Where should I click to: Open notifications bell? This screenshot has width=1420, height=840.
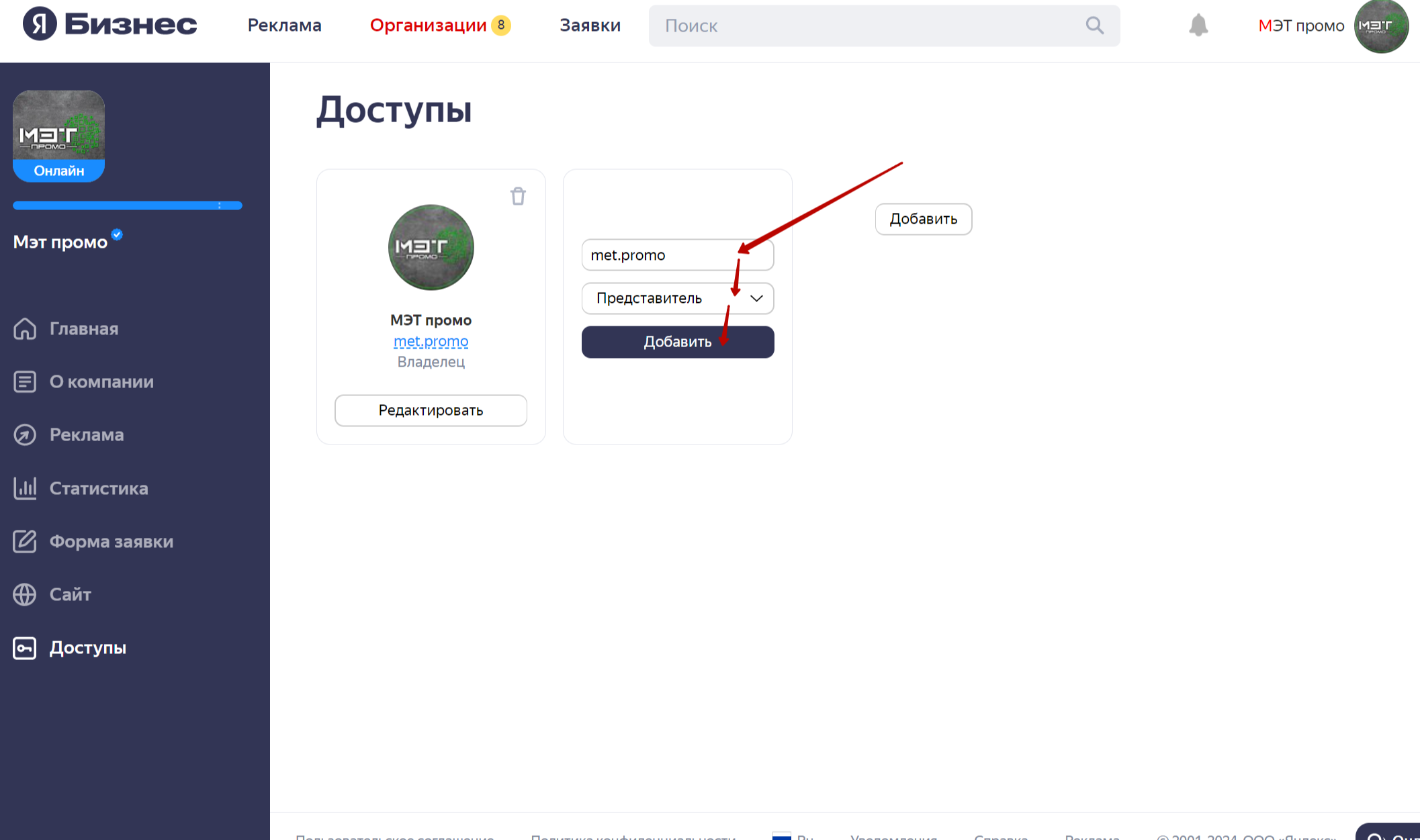click(1198, 26)
